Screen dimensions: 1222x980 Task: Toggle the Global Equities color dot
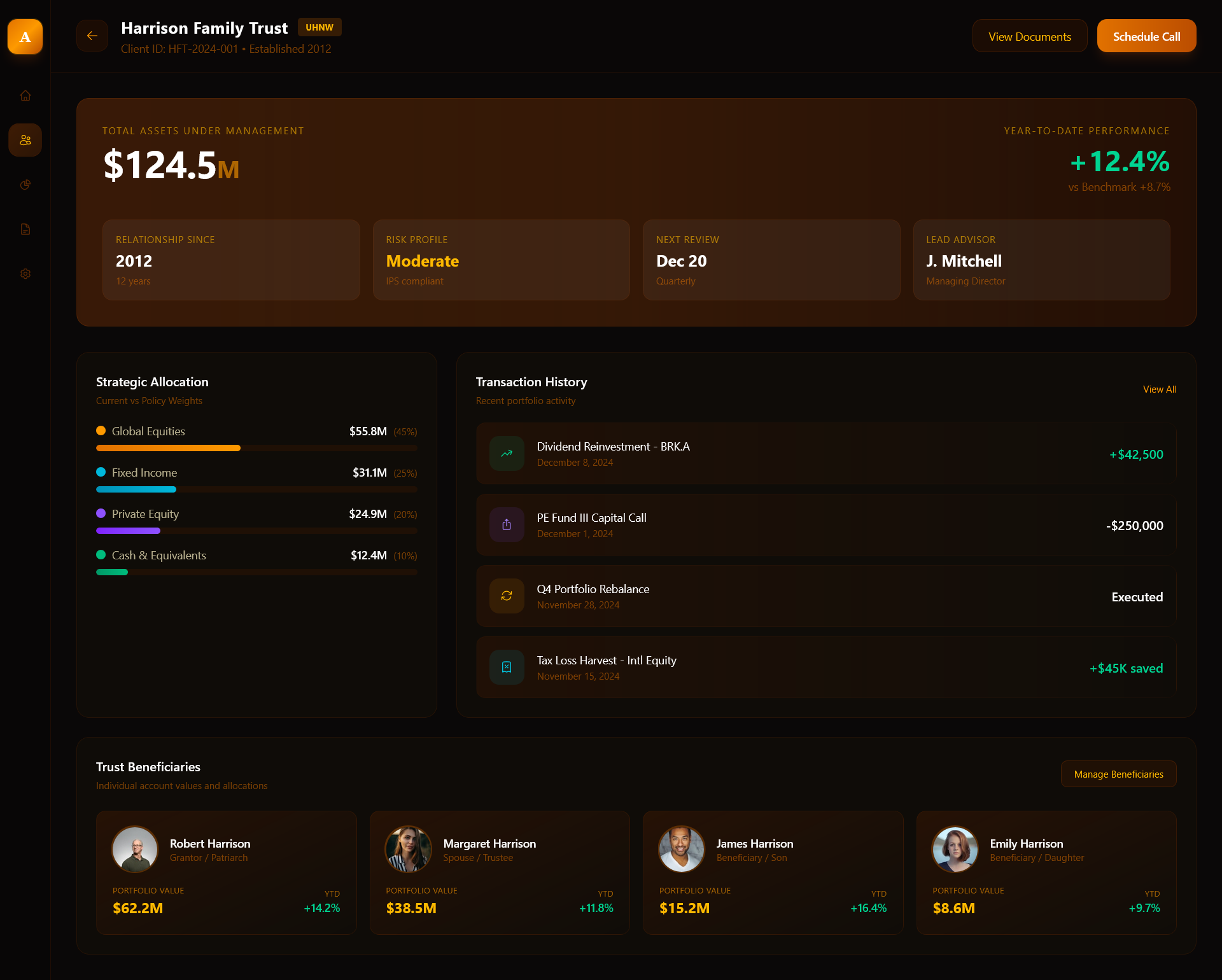pos(101,431)
